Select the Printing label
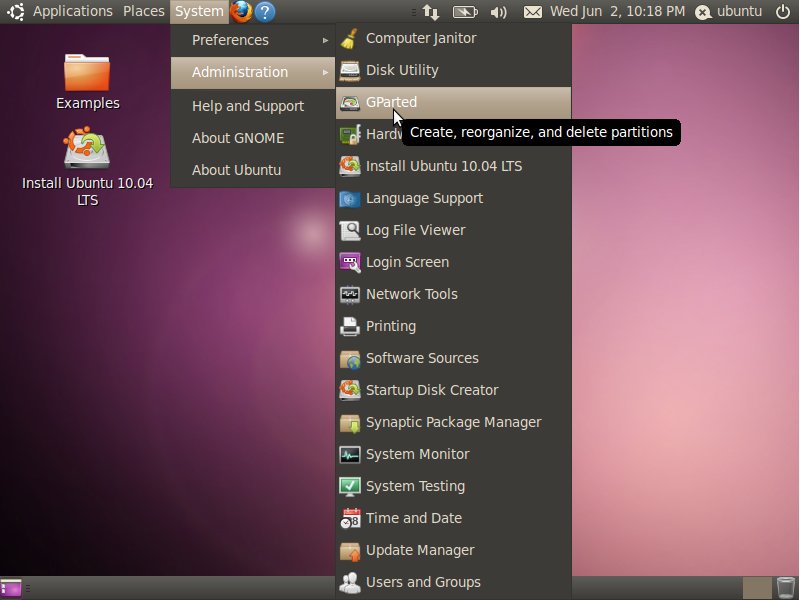 point(391,327)
